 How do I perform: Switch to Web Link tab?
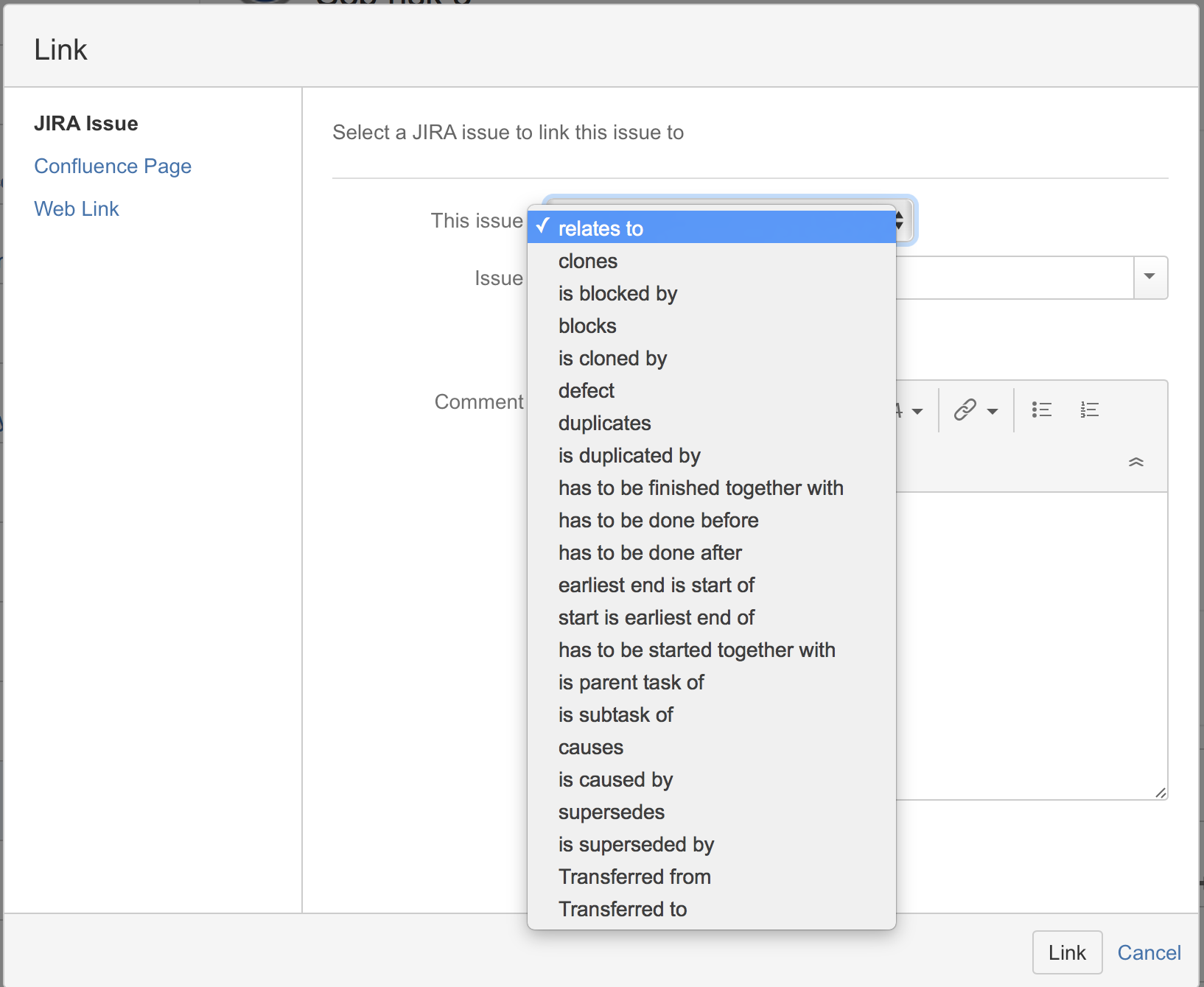[77, 208]
